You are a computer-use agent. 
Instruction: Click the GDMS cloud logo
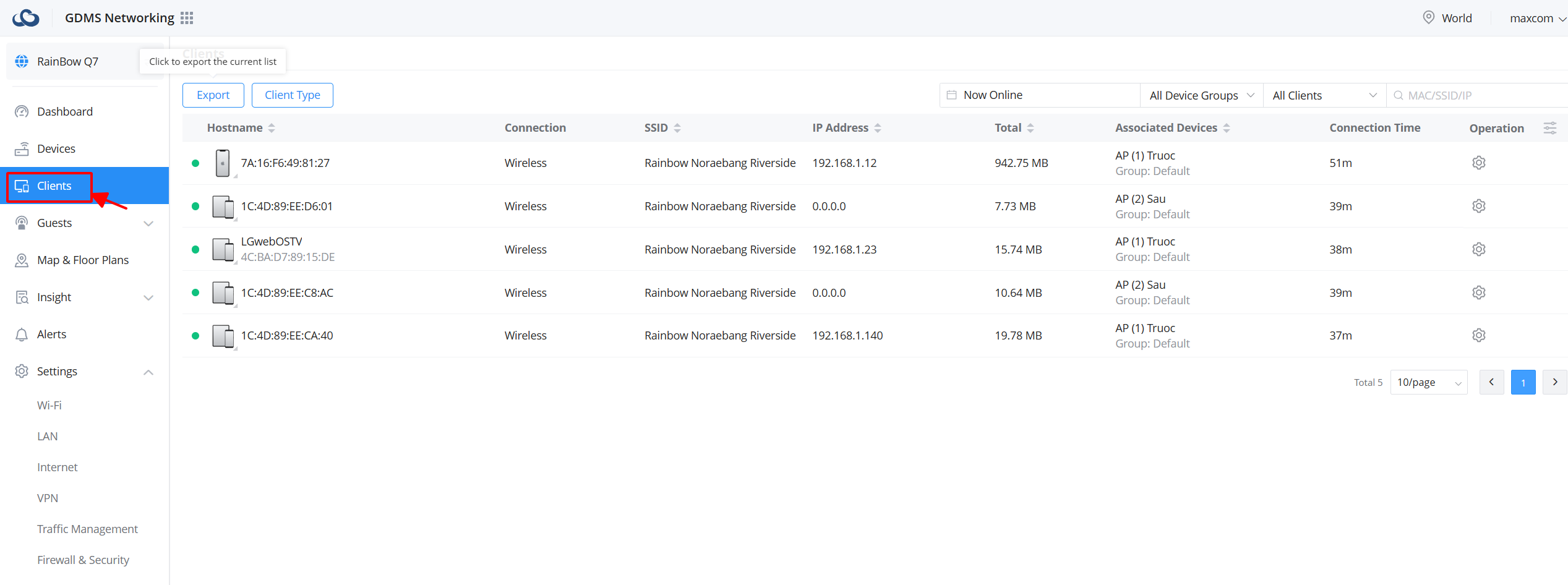coord(26,18)
